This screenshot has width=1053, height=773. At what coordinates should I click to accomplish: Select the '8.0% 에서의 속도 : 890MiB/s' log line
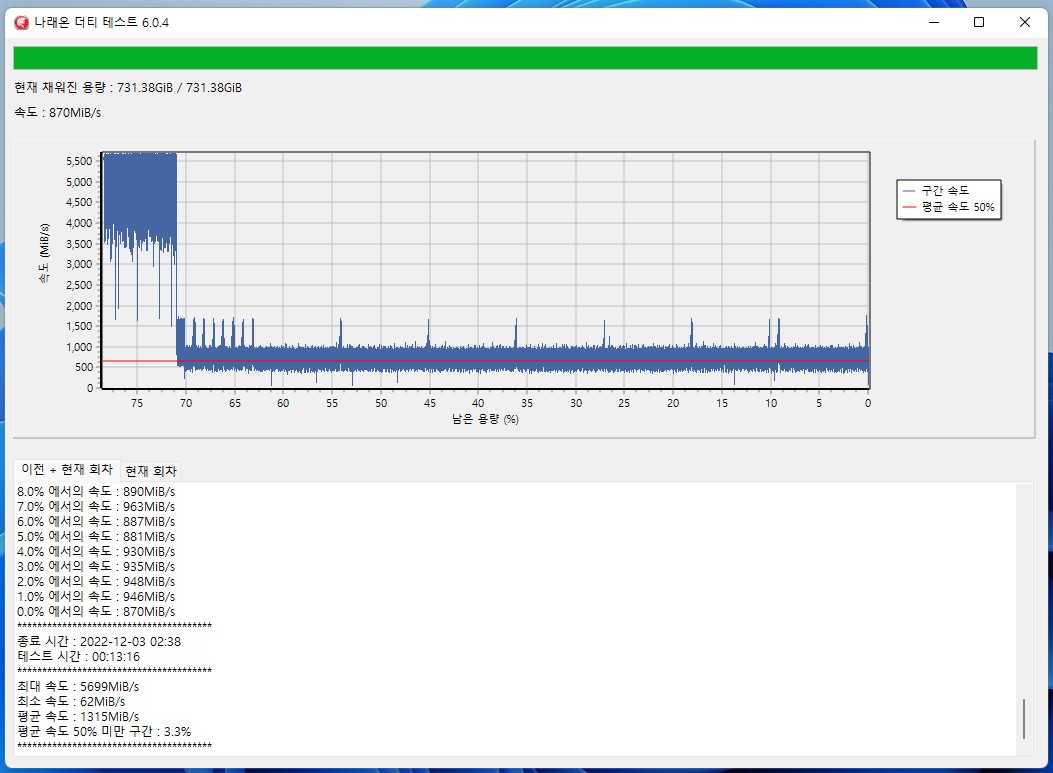(x=96, y=492)
